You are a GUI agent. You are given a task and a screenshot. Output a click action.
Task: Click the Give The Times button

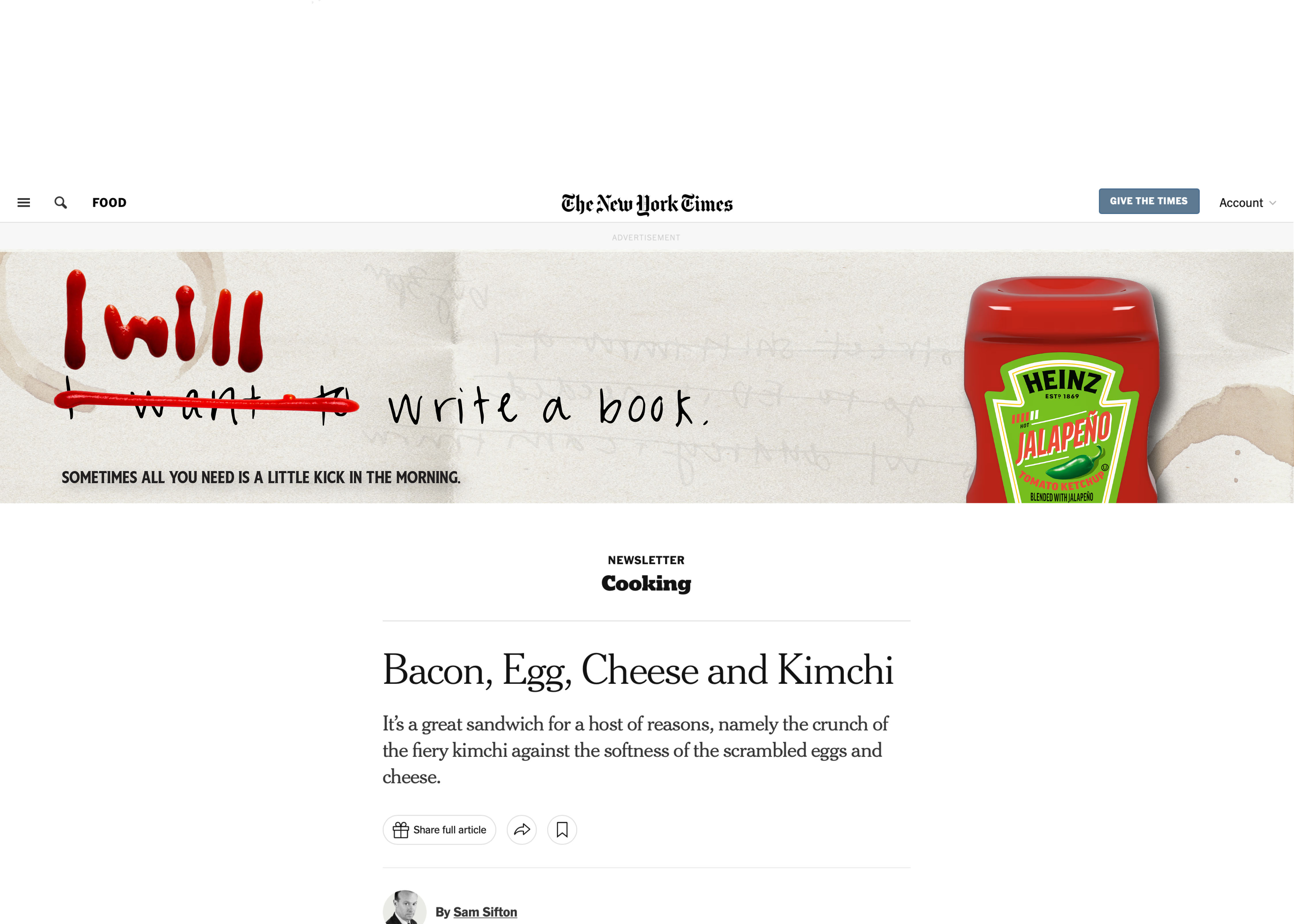point(1148,201)
